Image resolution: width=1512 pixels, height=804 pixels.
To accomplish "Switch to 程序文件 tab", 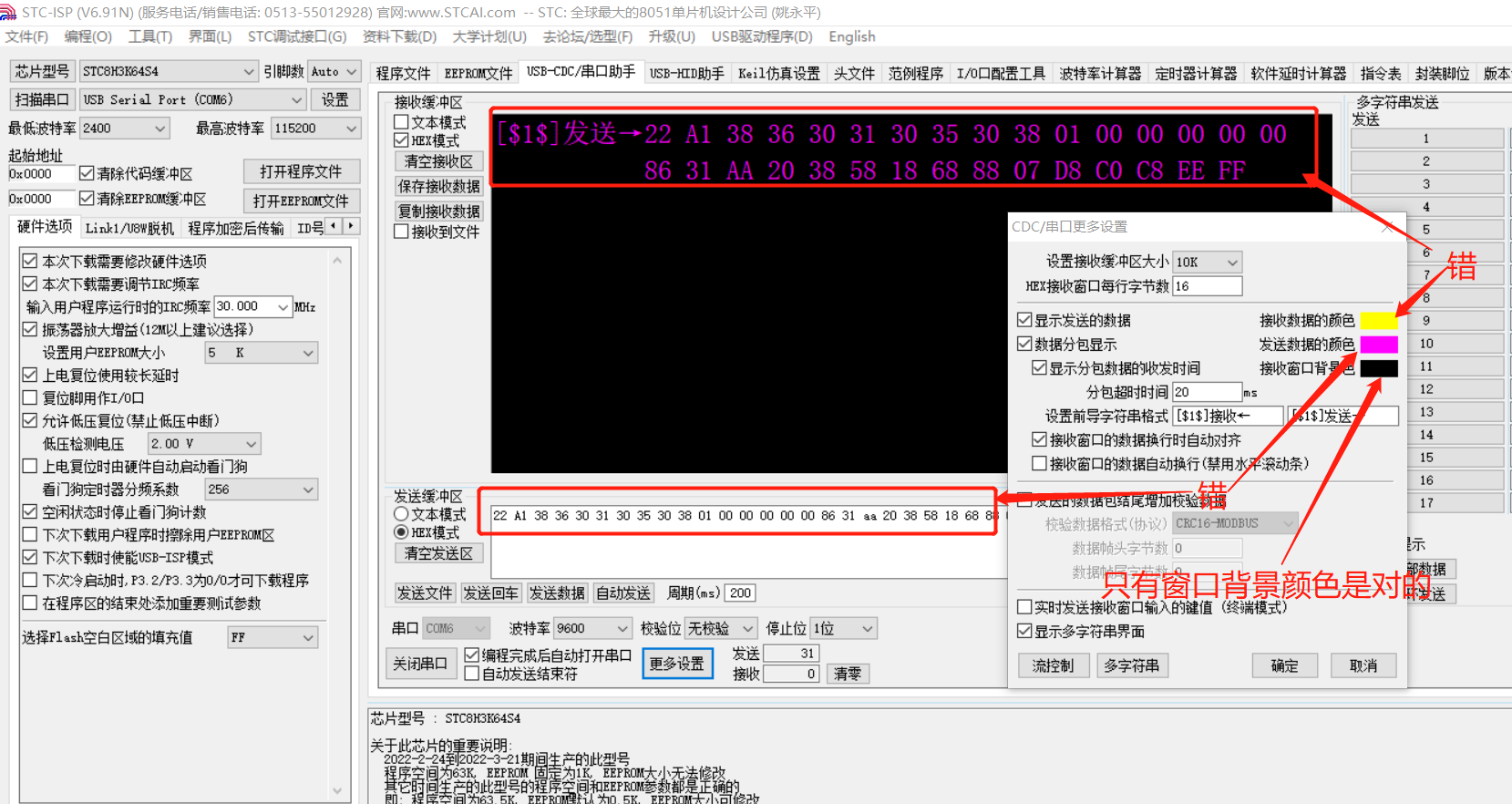I will pyautogui.click(x=403, y=74).
